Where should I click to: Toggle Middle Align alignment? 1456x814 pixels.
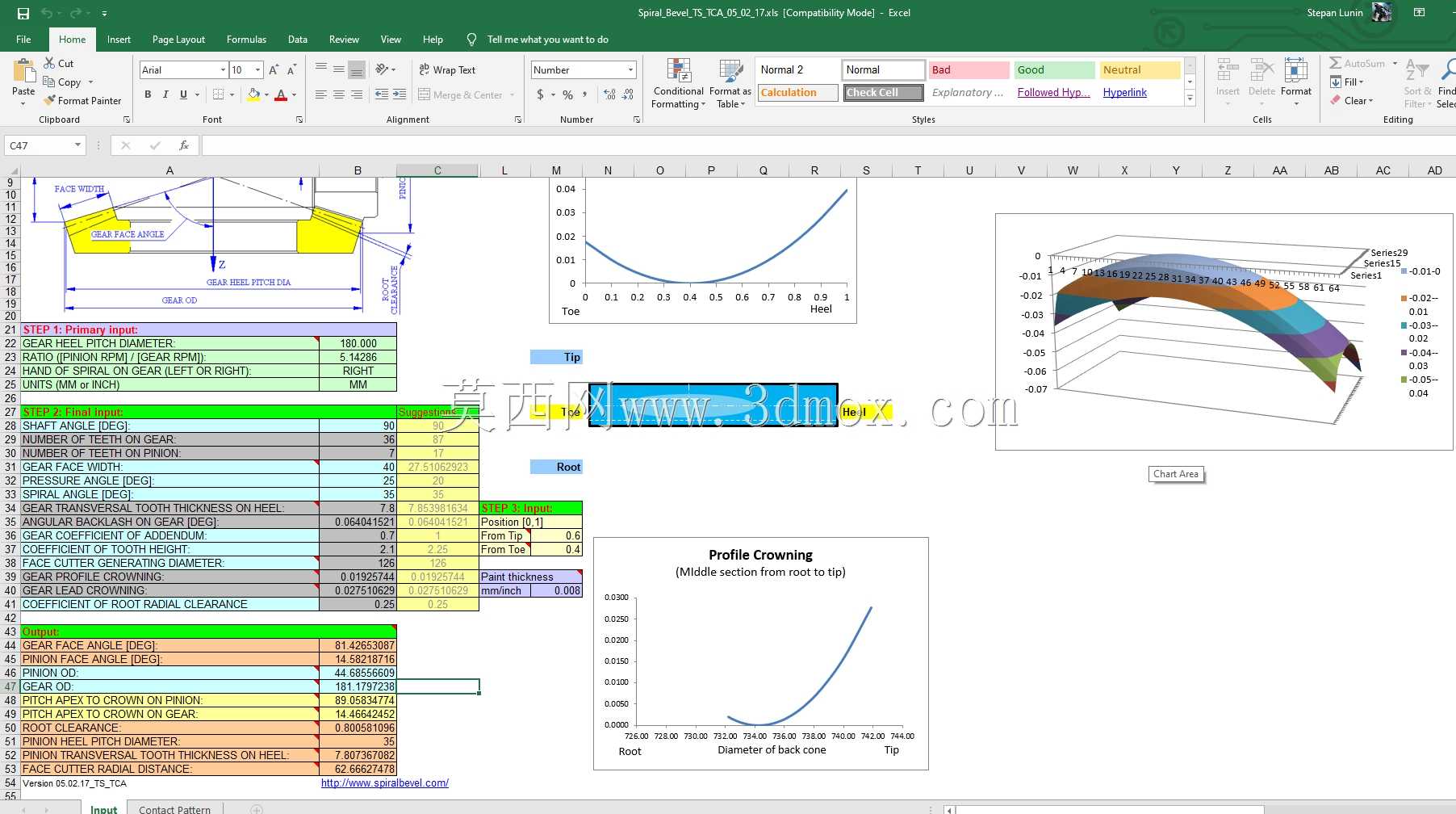[x=339, y=69]
